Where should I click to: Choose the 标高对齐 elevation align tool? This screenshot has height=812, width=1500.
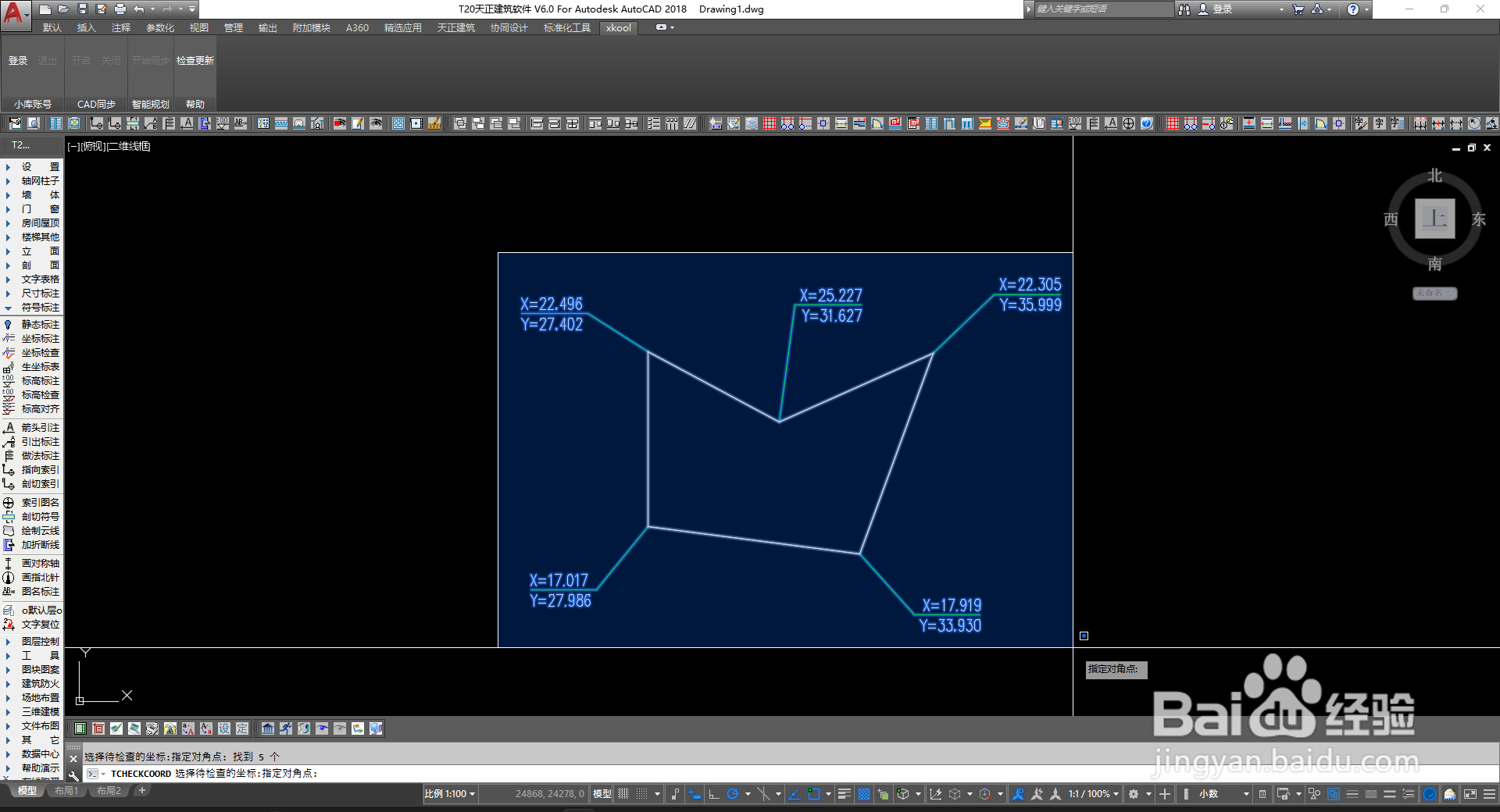[31, 409]
